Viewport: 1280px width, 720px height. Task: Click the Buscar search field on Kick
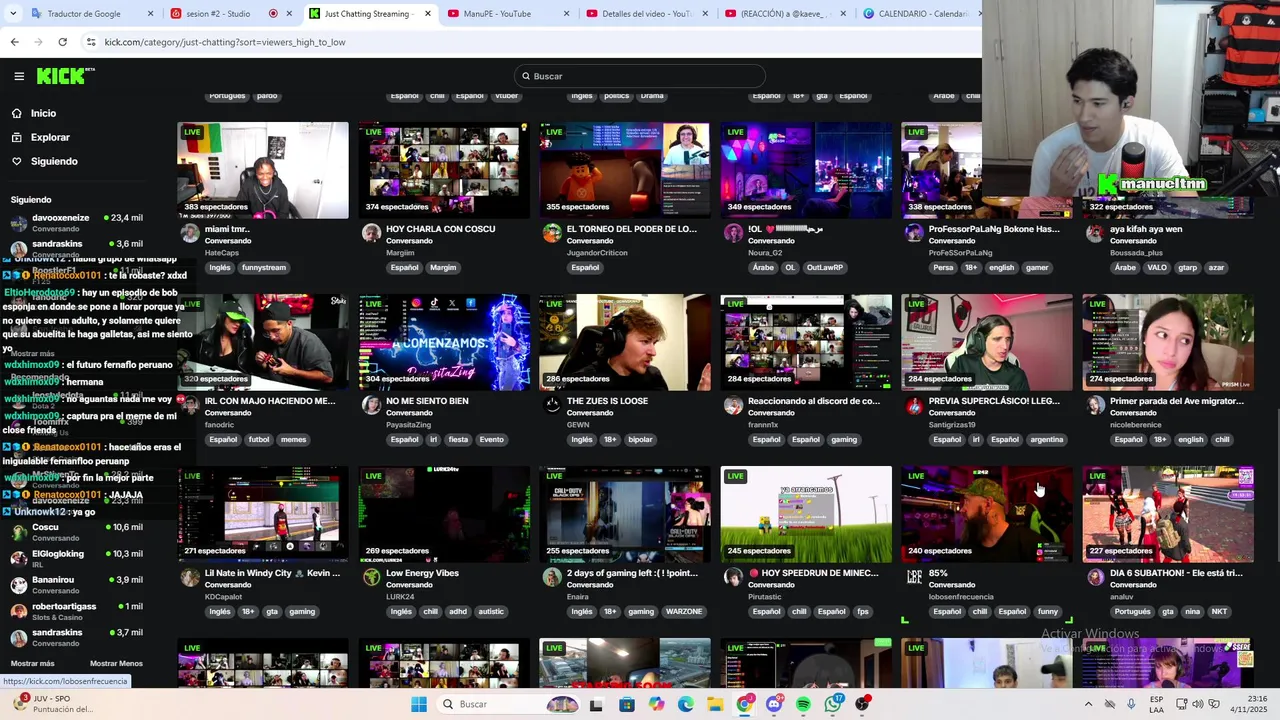pos(640,76)
